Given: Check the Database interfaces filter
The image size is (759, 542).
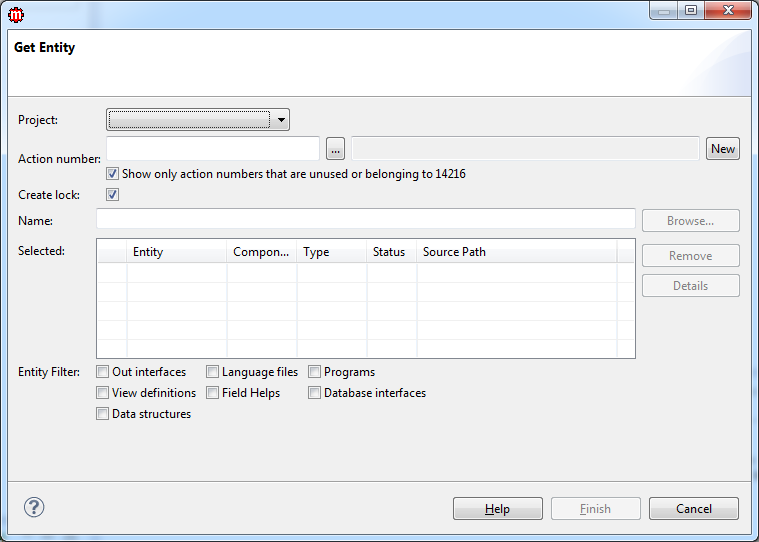Looking at the screenshot, I should coord(315,393).
